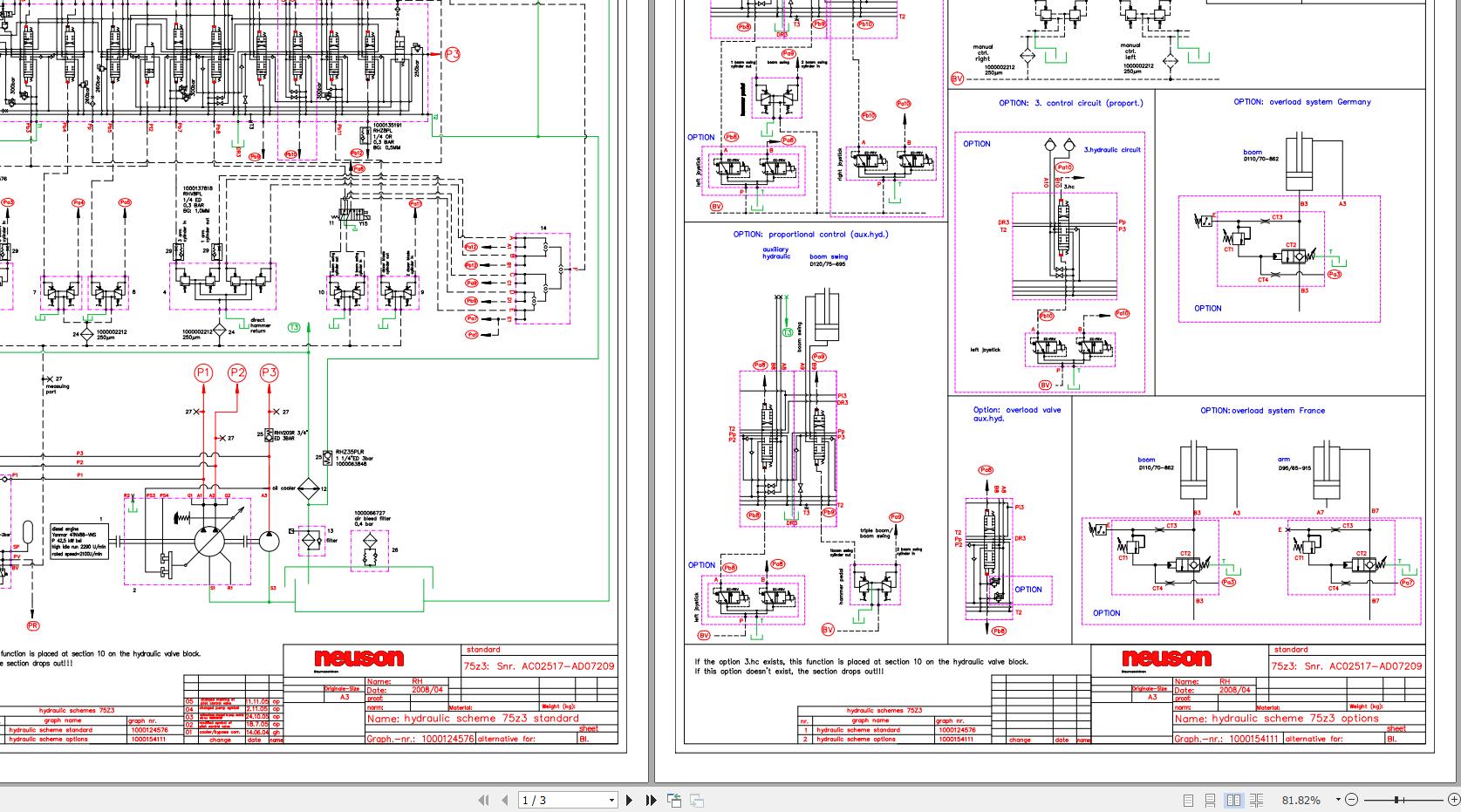Click the next page arrow
1461x812 pixels.
point(630,800)
